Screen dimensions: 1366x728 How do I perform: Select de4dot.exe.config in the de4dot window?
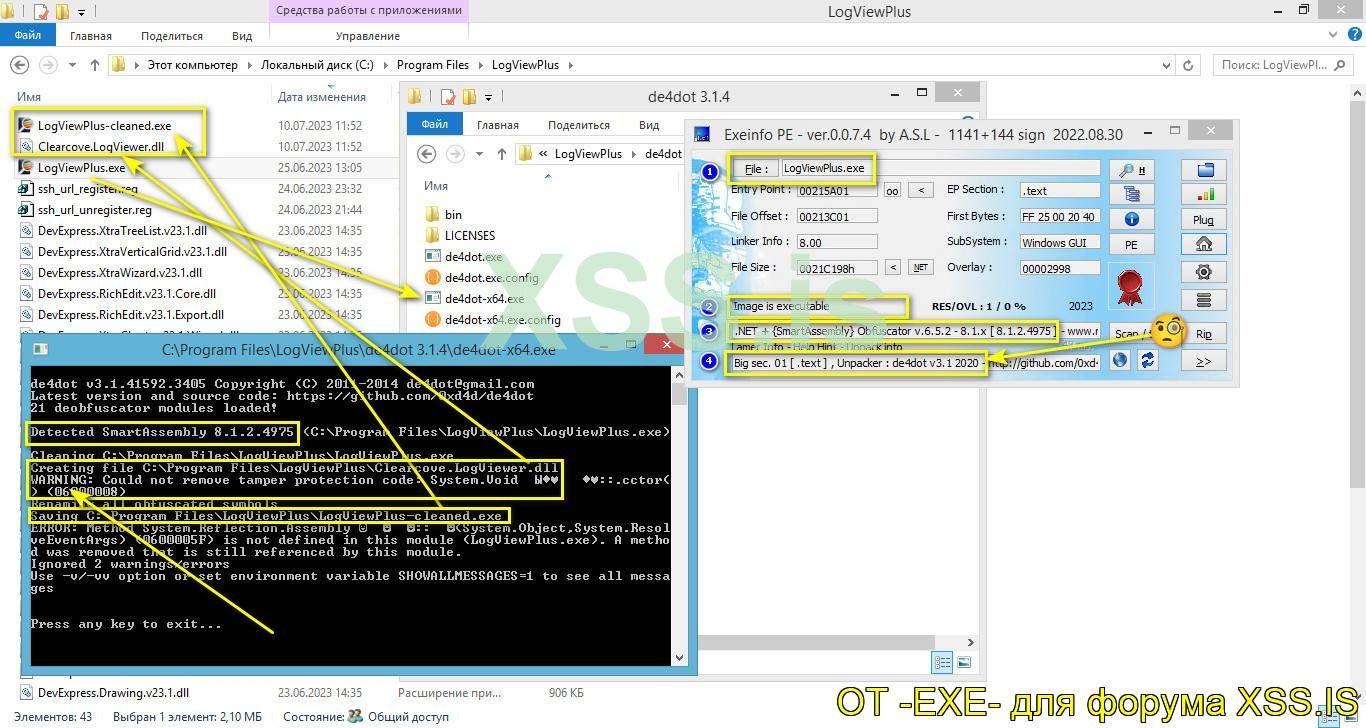coord(492,278)
